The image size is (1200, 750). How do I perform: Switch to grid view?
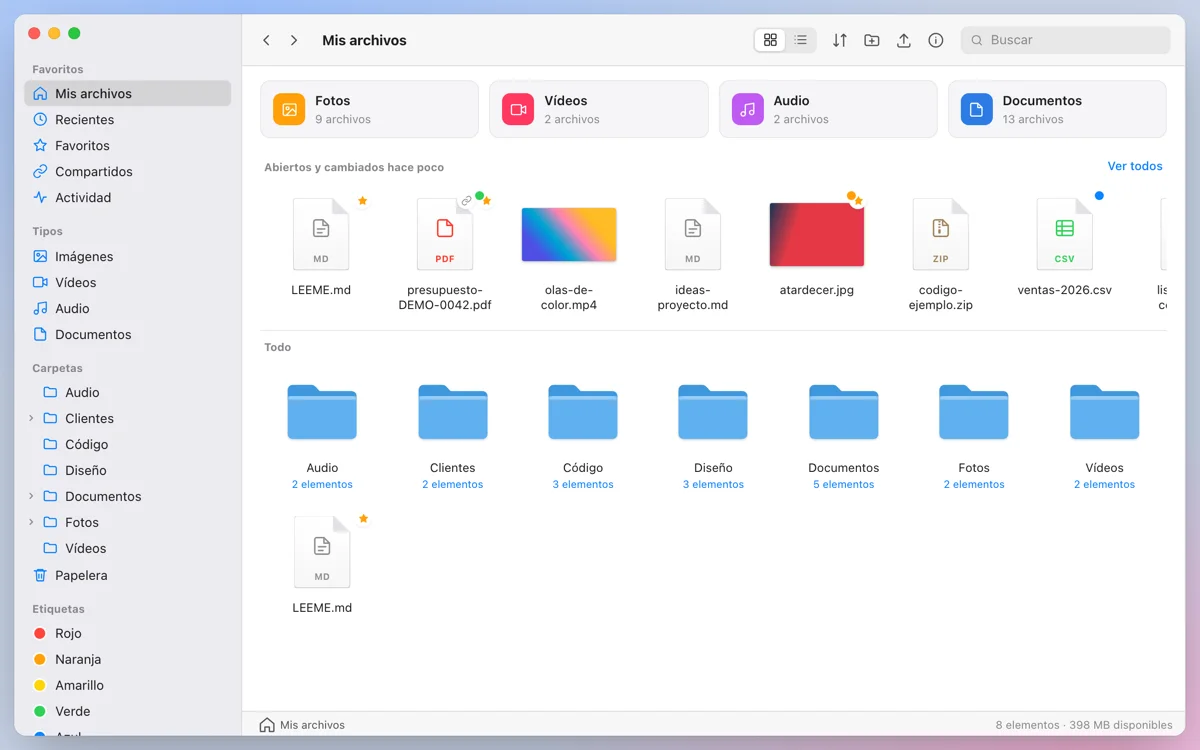(770, 40)
